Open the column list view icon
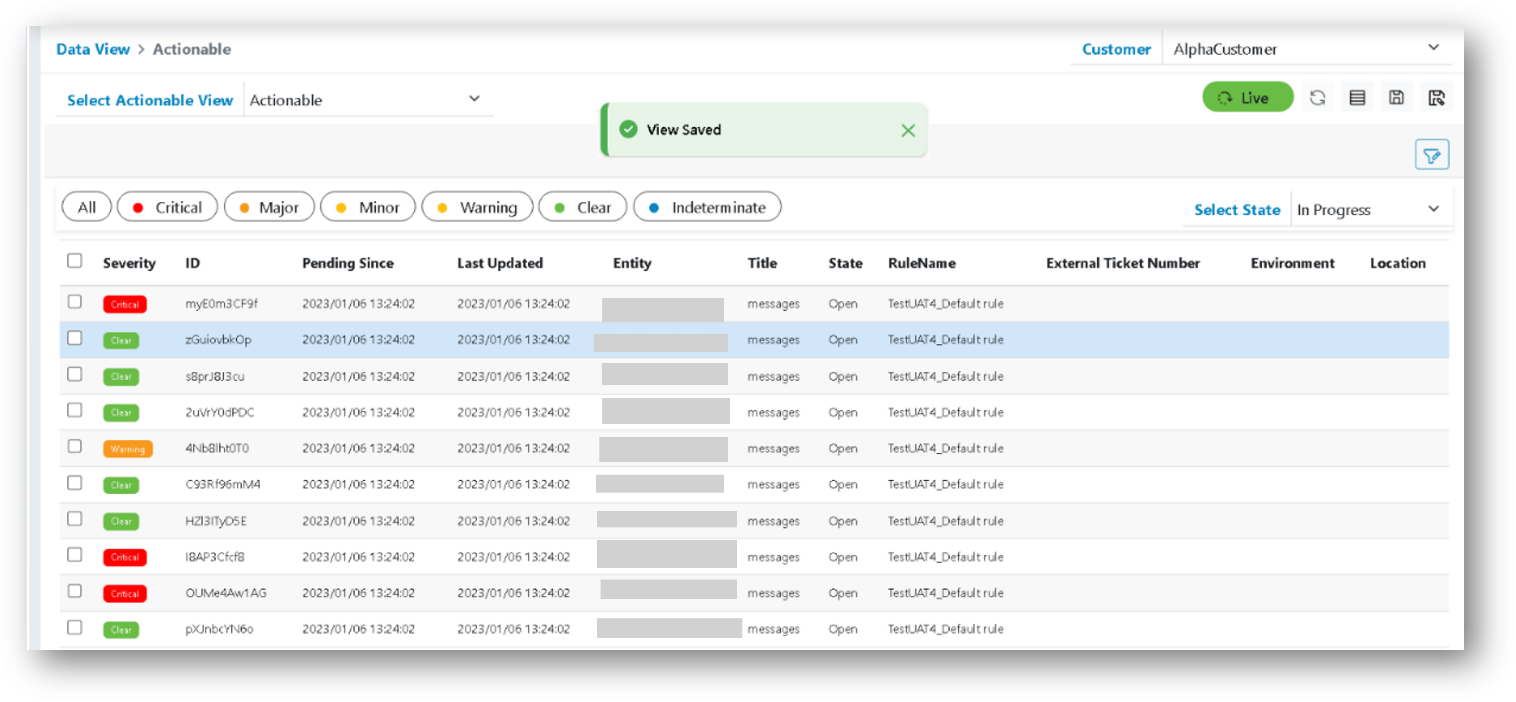Image resolution: width=1516 pixels, height=702 pixels. [1357, 98]
